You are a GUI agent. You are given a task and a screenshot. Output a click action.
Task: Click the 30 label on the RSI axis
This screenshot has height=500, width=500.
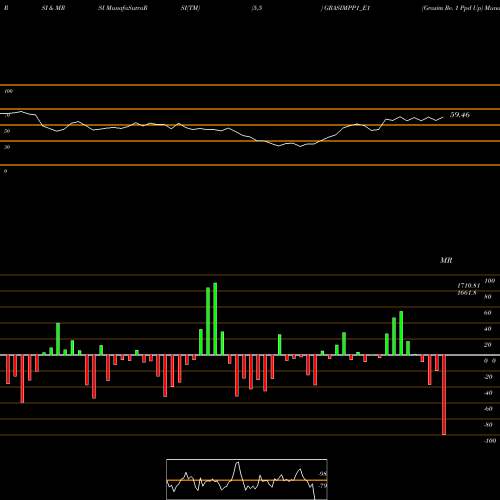pyautogui.click(x=7, y=147)
